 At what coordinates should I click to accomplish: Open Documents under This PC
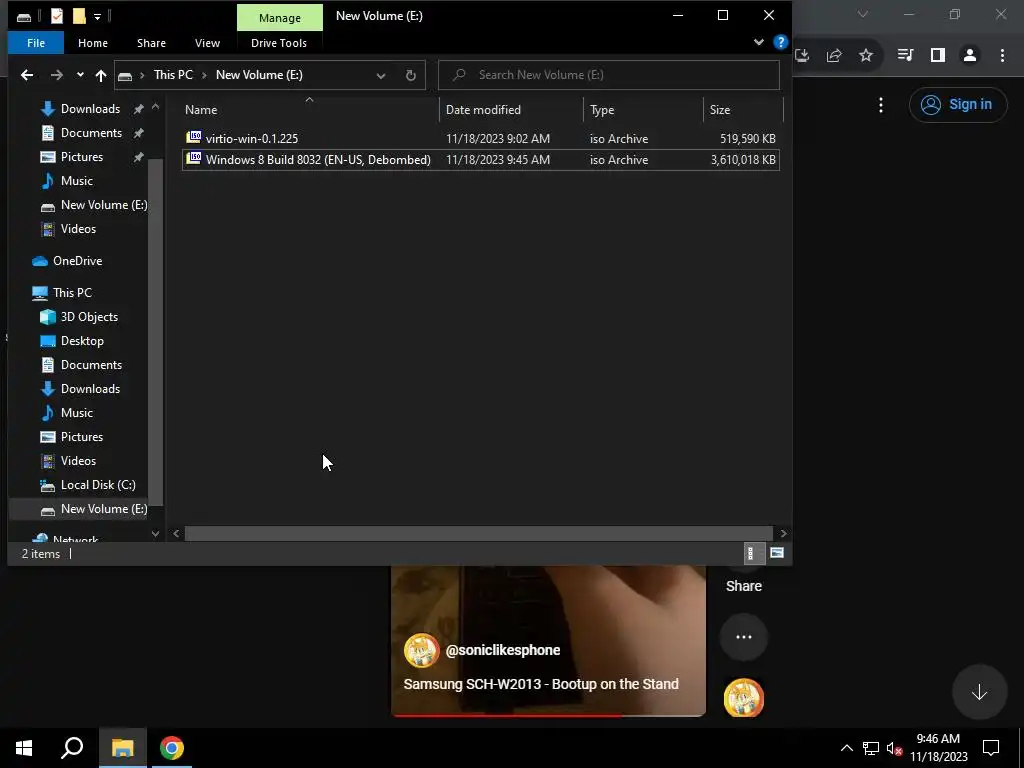[x=91, y=365]
